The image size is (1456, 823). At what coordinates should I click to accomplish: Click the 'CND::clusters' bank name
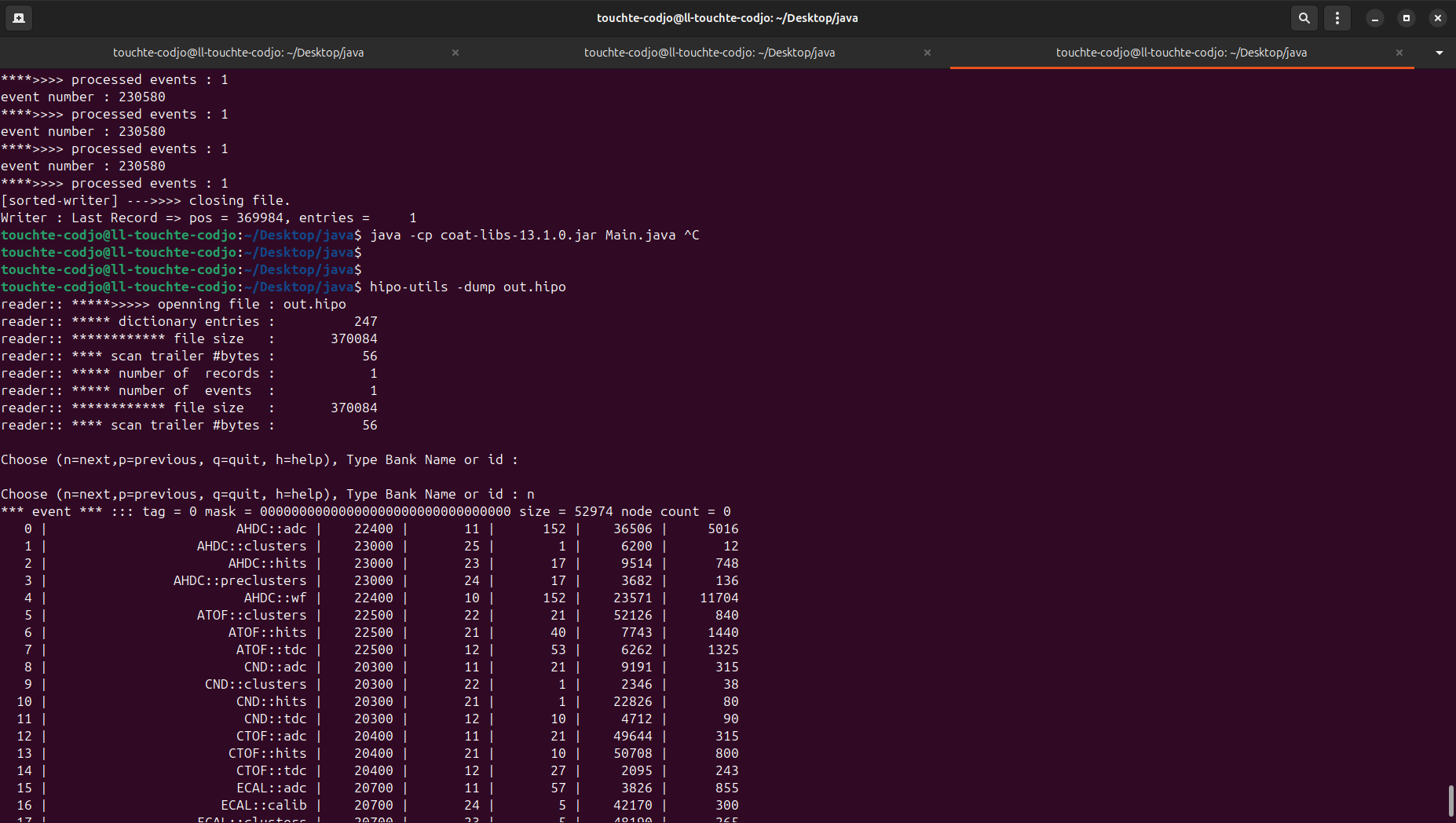256,684
